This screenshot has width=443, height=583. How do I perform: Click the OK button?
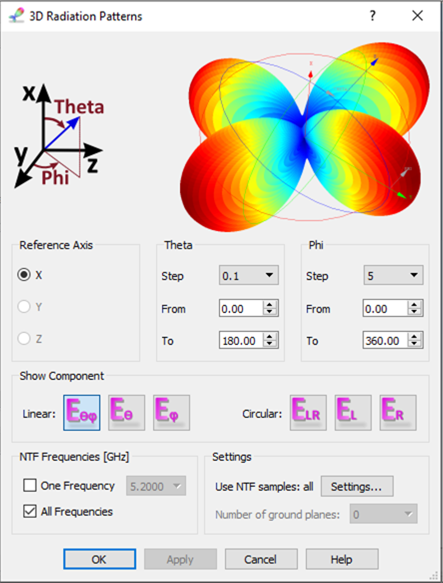click(99, 559)
